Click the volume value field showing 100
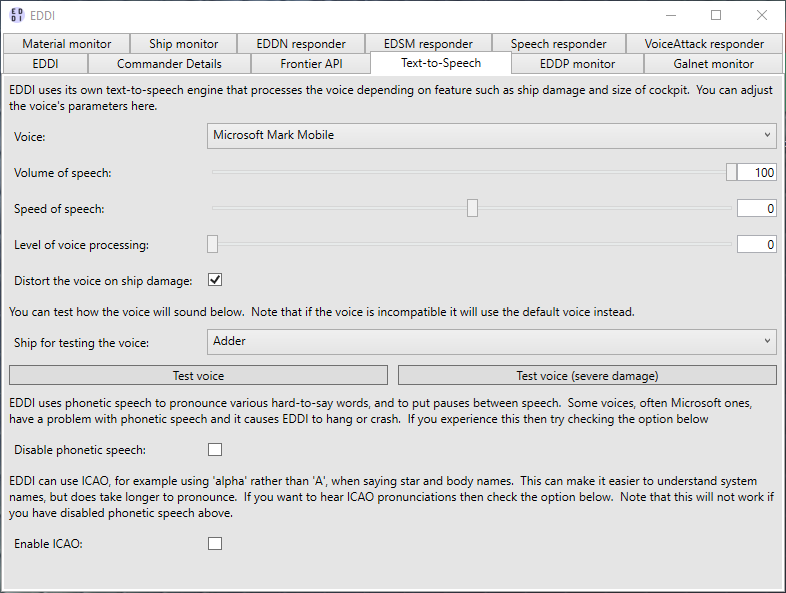This screenshot has height=593, width=786. 756,172
